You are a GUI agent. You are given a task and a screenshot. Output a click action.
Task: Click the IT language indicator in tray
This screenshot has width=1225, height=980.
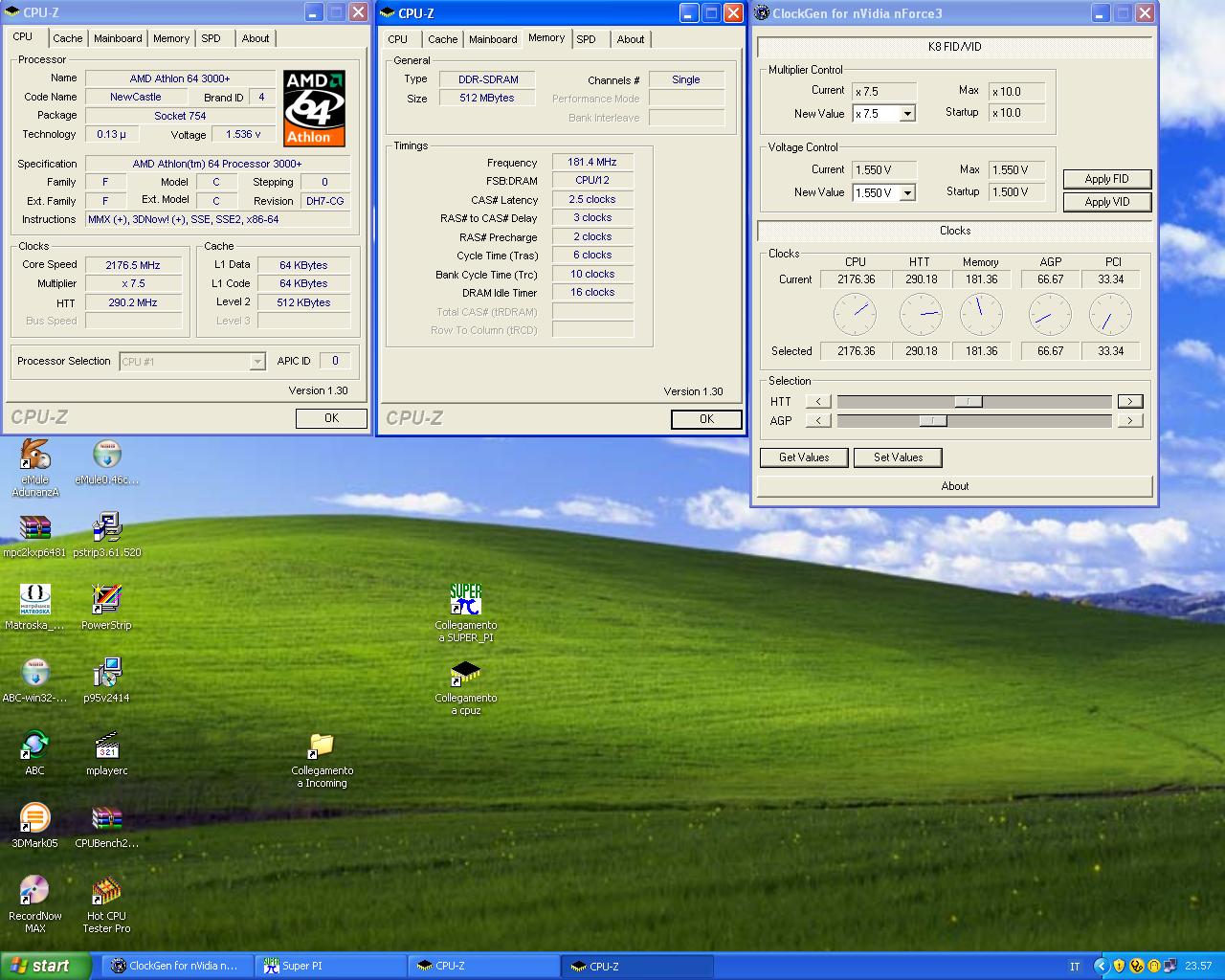[x=1075, y=967]
